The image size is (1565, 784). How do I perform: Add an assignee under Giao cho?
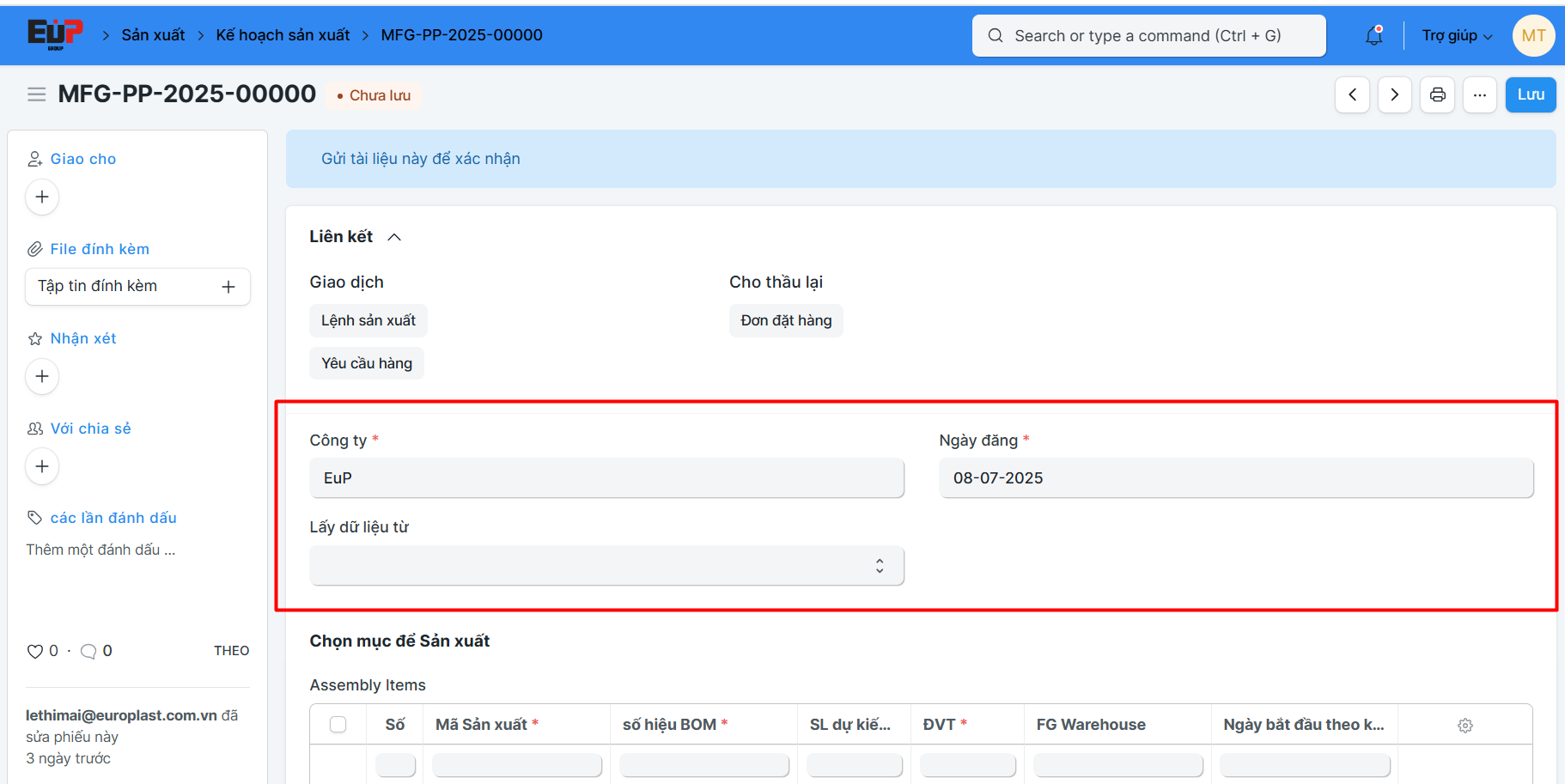(42, 197)
